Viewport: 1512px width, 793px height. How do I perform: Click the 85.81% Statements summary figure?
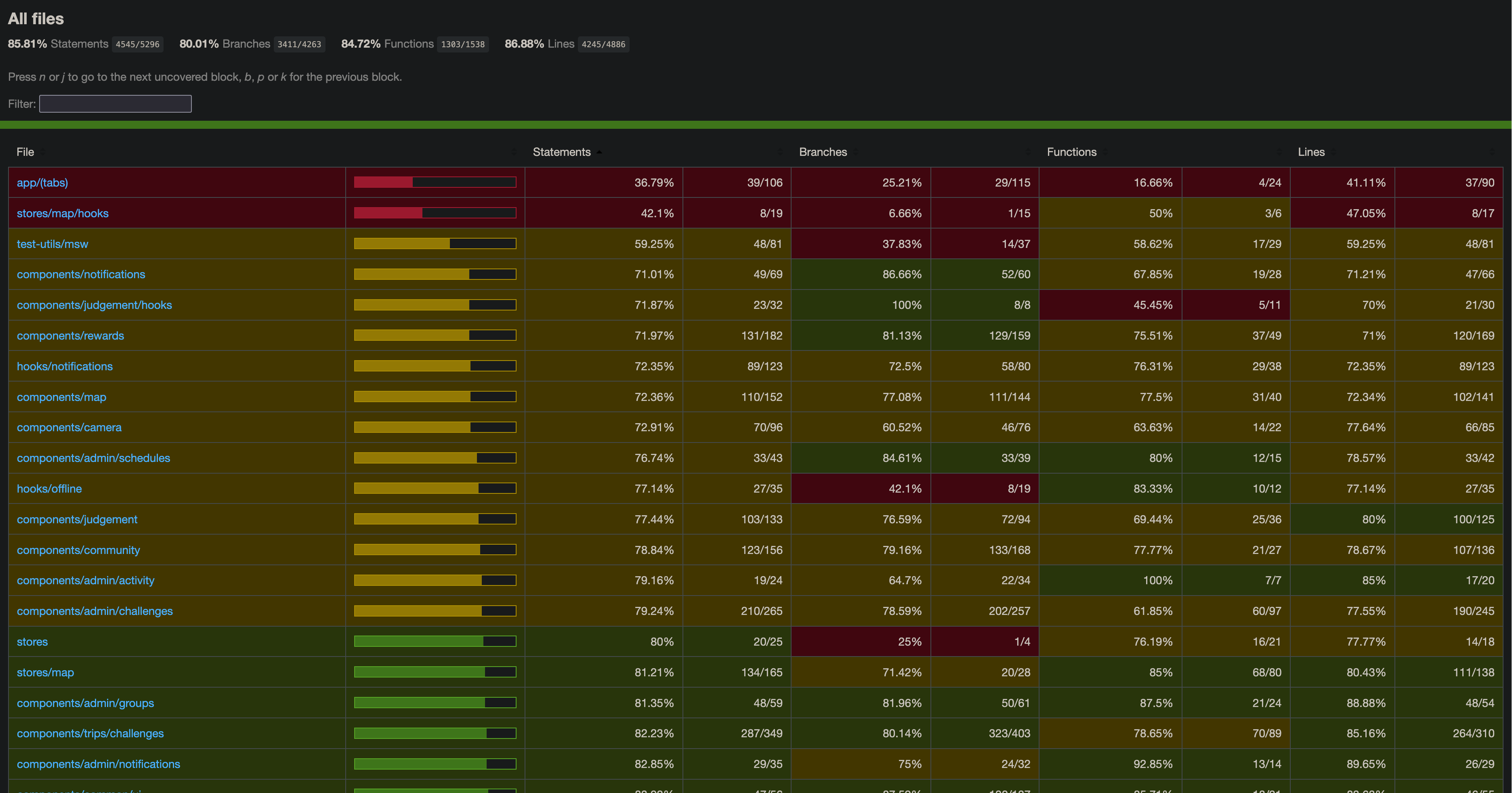click(27, 44)
